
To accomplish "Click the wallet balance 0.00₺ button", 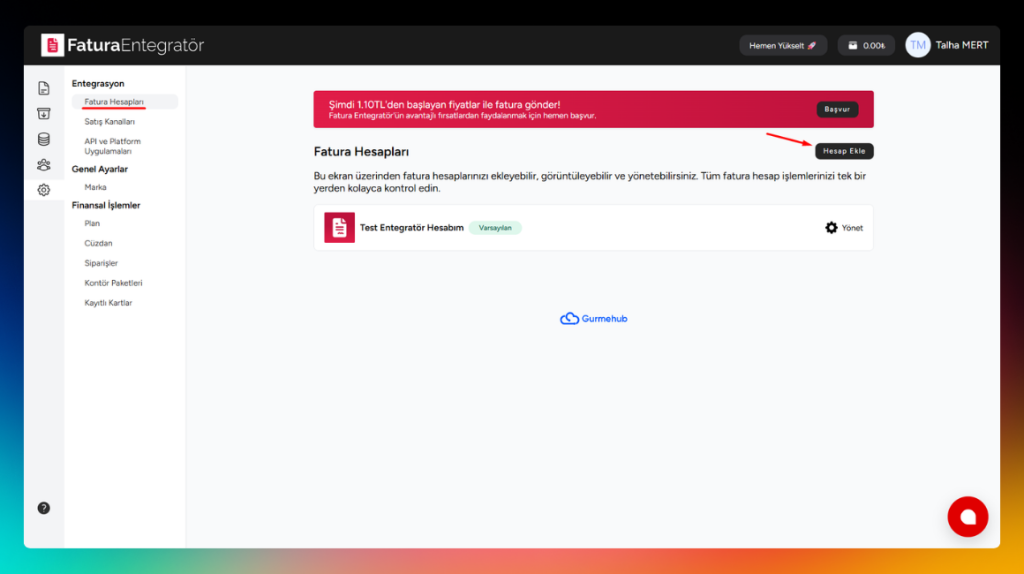I will [x=866, y=46].
